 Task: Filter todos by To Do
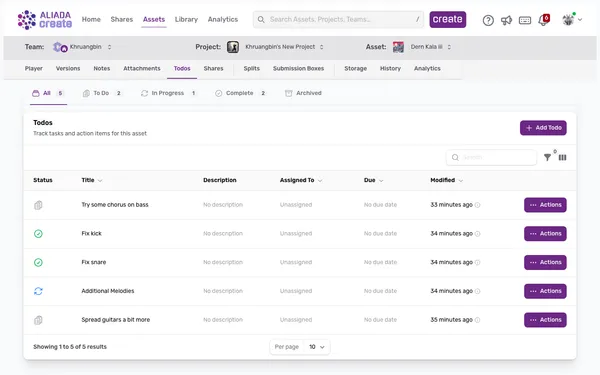(x=102, y=93)
